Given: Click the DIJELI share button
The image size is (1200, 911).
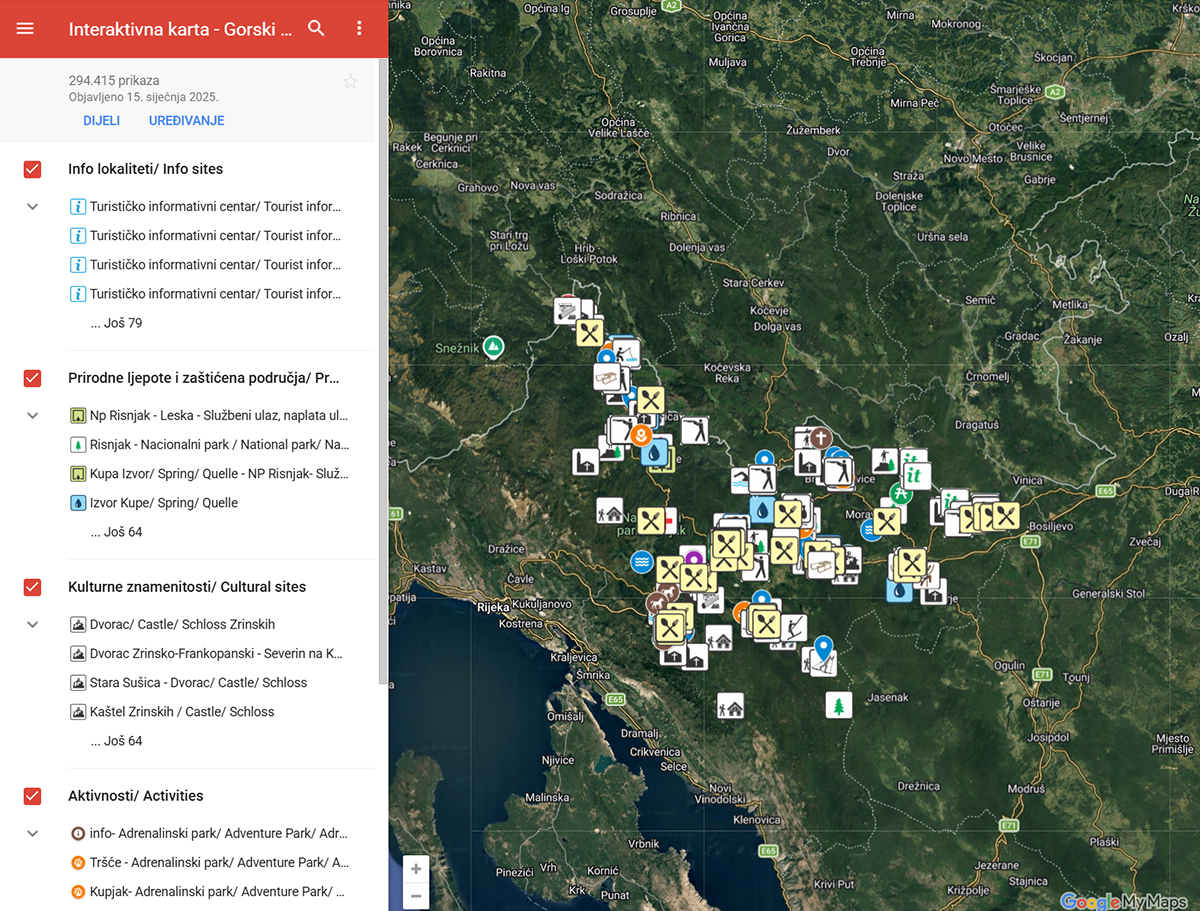Looking at the screenshot, I should point(101,121).
